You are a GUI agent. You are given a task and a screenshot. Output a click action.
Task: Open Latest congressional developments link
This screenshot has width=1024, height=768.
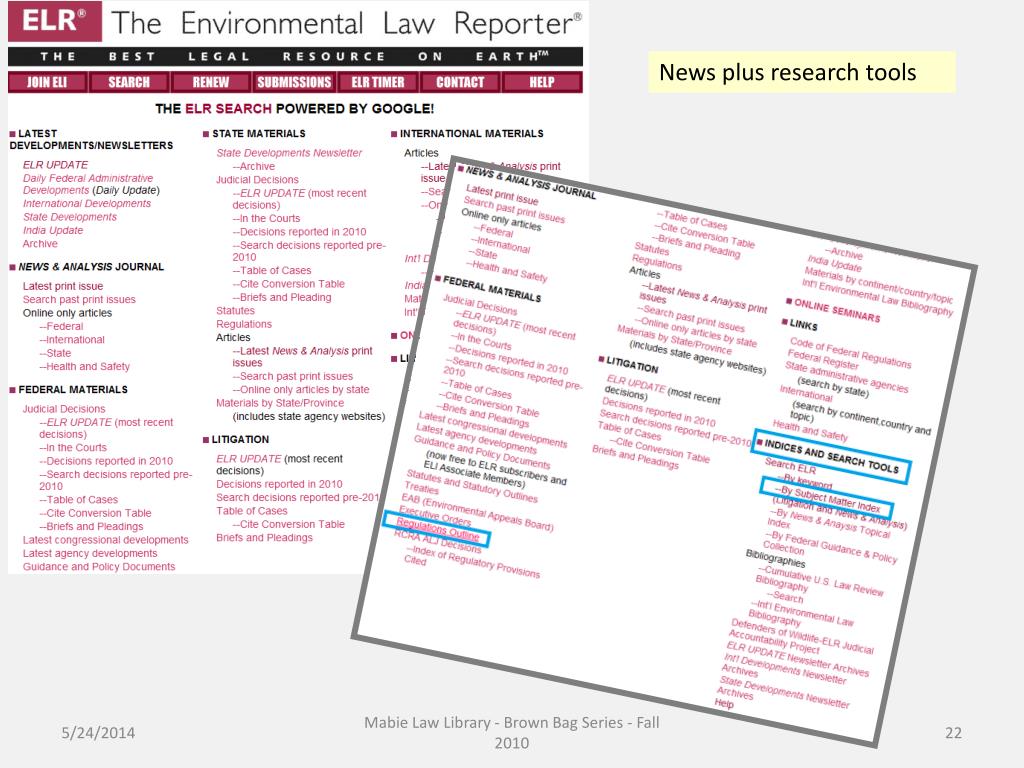(x=105, y=540)
